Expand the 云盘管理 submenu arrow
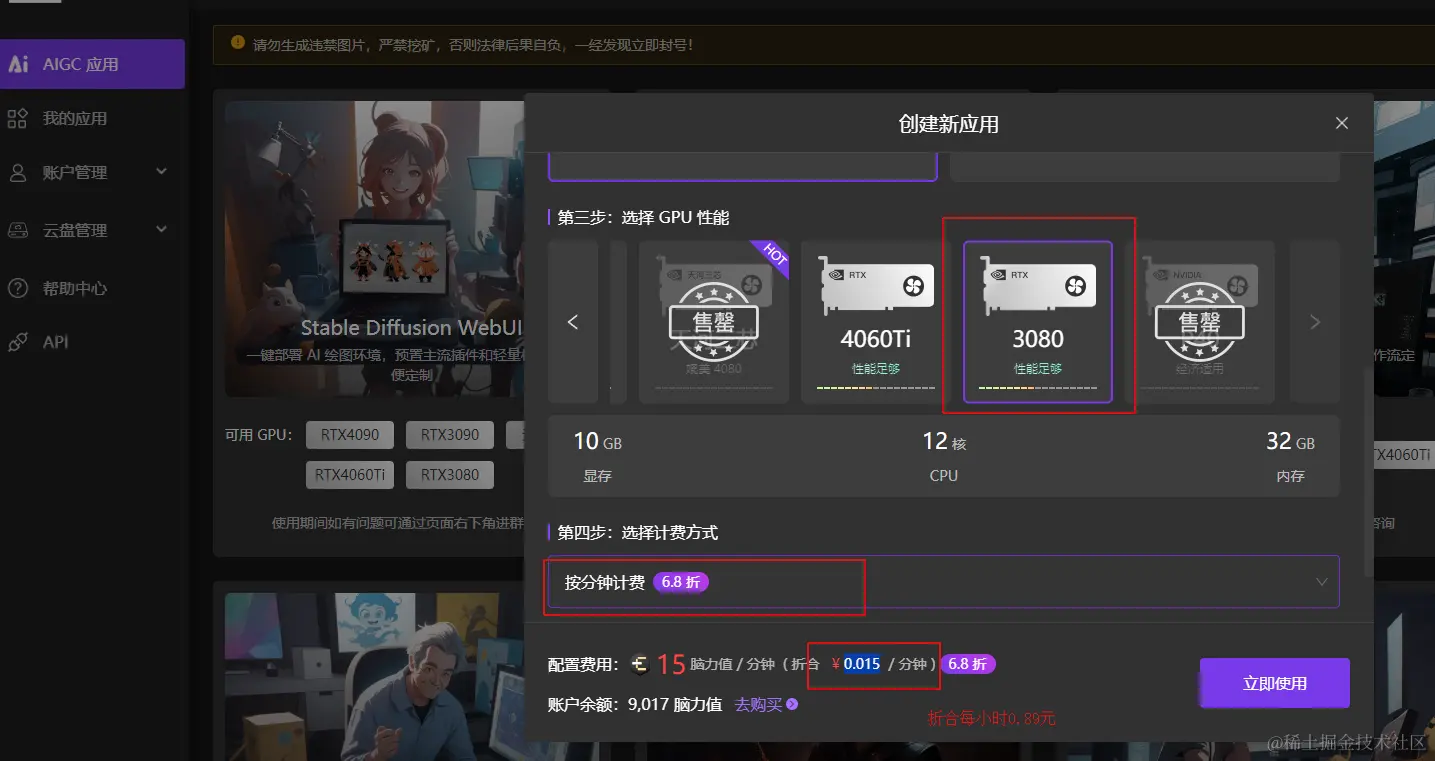The height and width of the screenshot is (761, 1435). click(162, 230)
